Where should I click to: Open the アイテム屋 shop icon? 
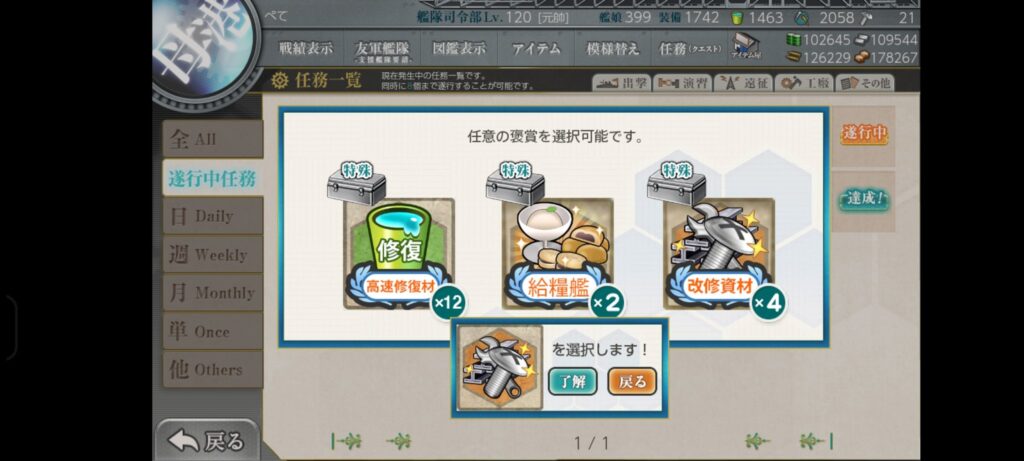coord(745,48)
